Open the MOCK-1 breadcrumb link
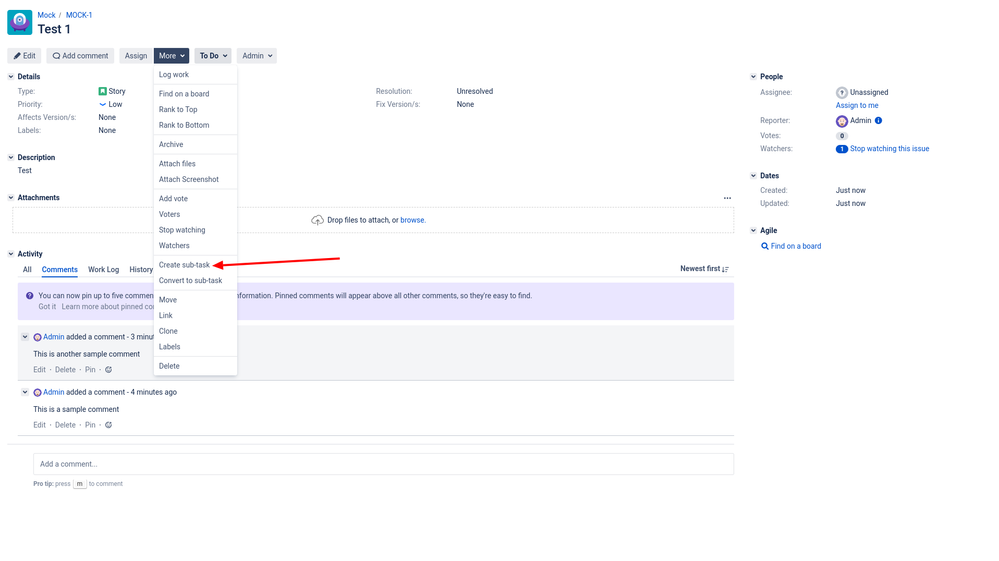The width and height of the screenshot is (999, 561). [x=79, y=15]
